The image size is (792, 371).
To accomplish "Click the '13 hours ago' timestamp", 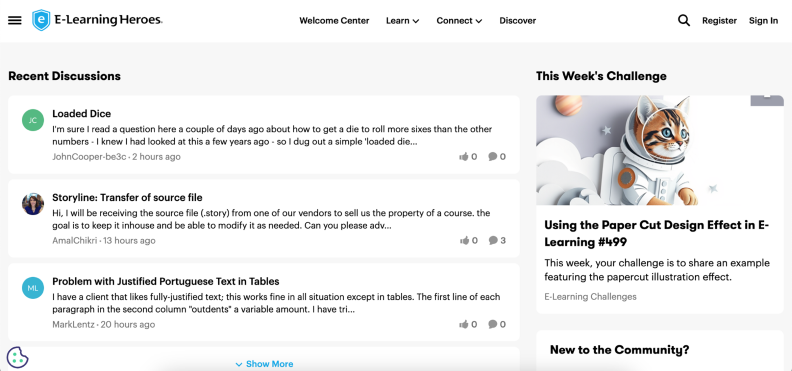I will click(129, 240).
